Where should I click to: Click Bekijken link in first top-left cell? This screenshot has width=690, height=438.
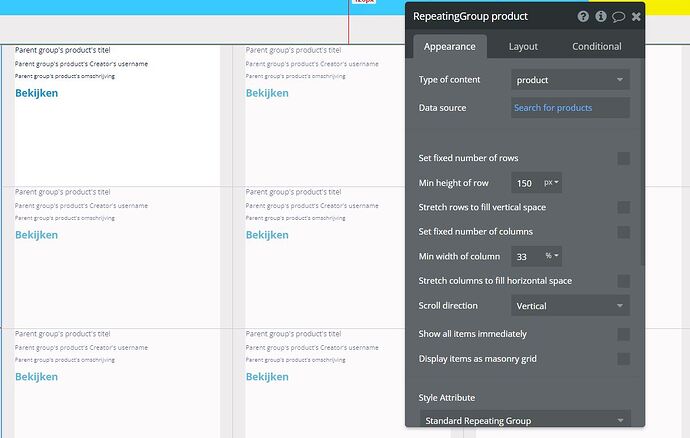[x=37, y=93]
